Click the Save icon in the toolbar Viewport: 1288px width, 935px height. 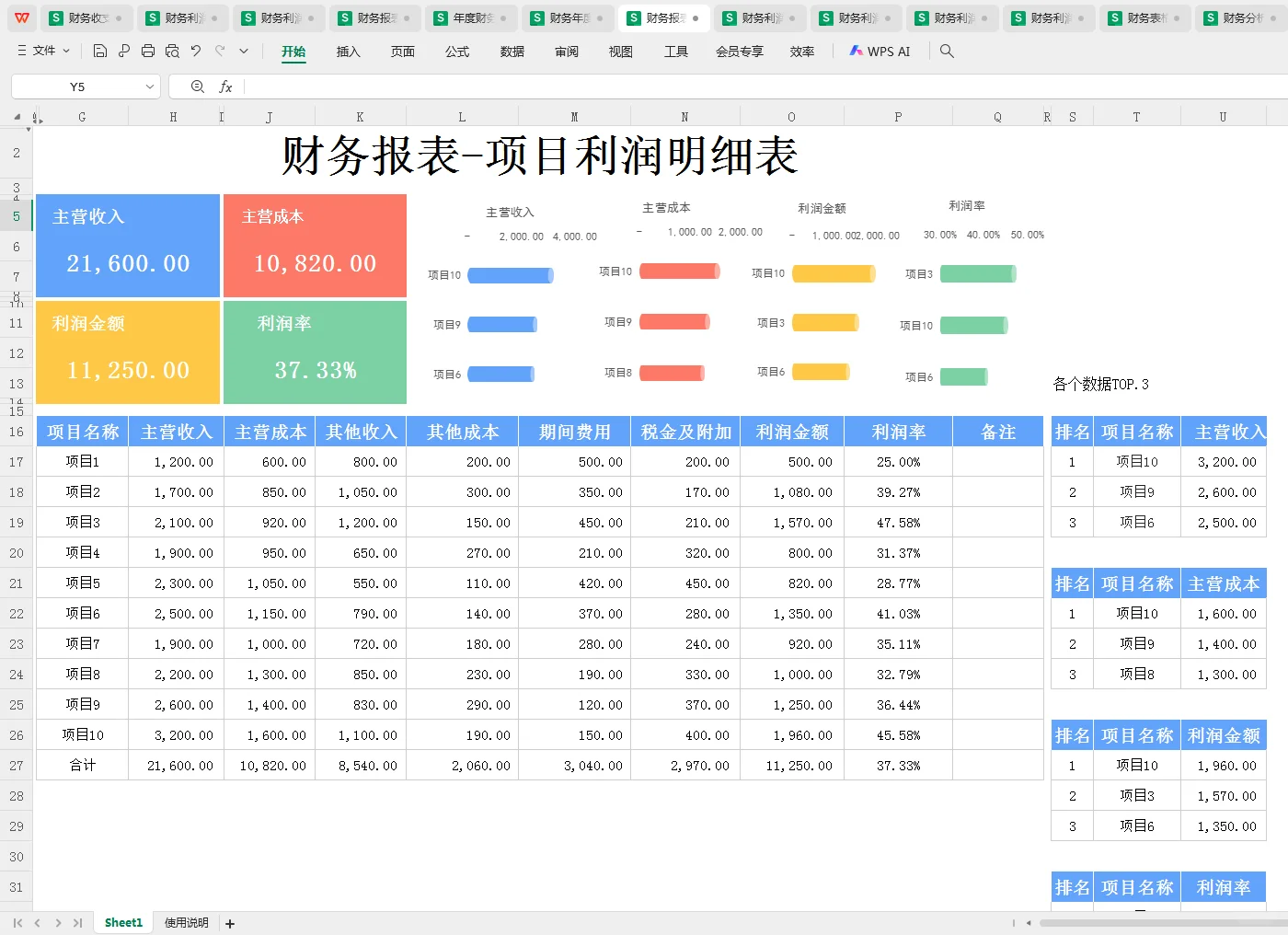(x=100, y=51)
